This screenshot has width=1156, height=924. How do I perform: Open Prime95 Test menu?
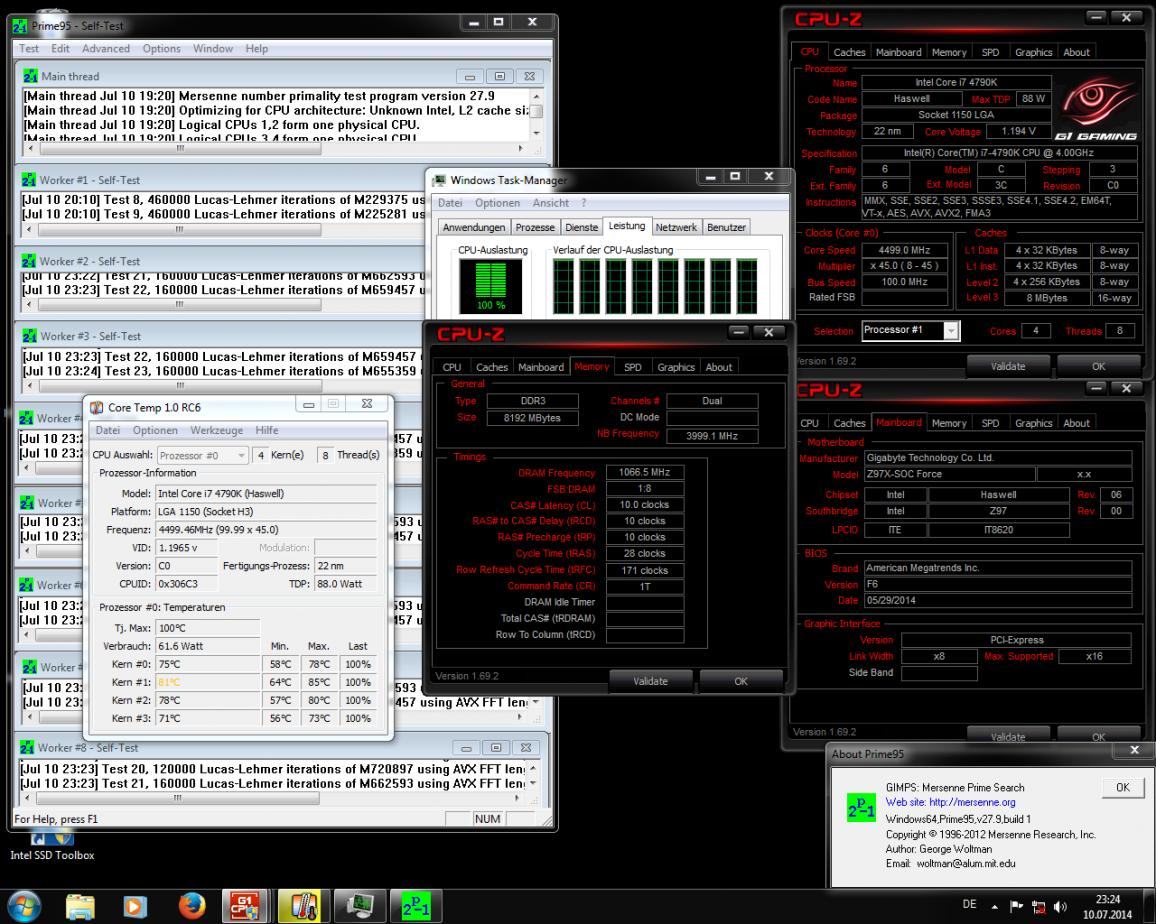coord(29,49)
